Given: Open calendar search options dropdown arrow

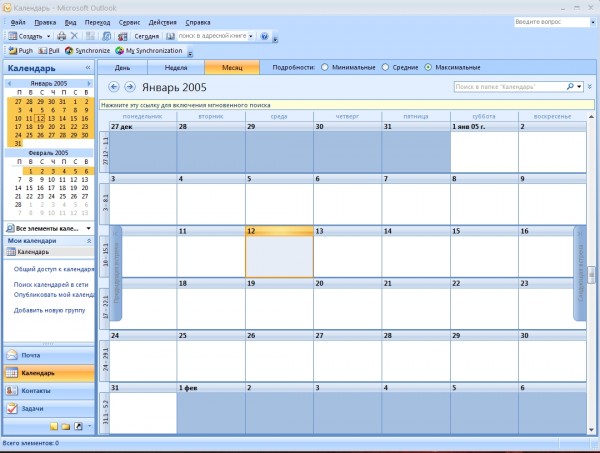Looking at the screenshot, I should point(579,87).
